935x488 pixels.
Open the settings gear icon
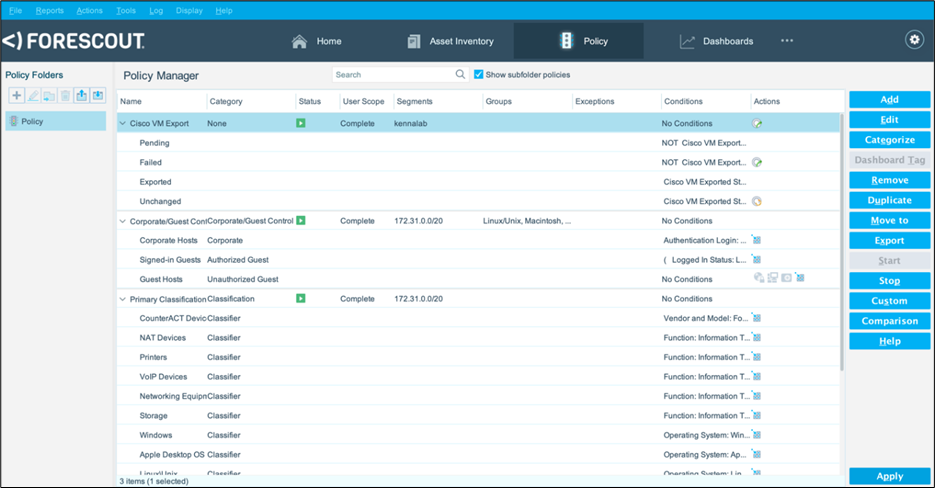pyautogui.click(x=914, y=40)
